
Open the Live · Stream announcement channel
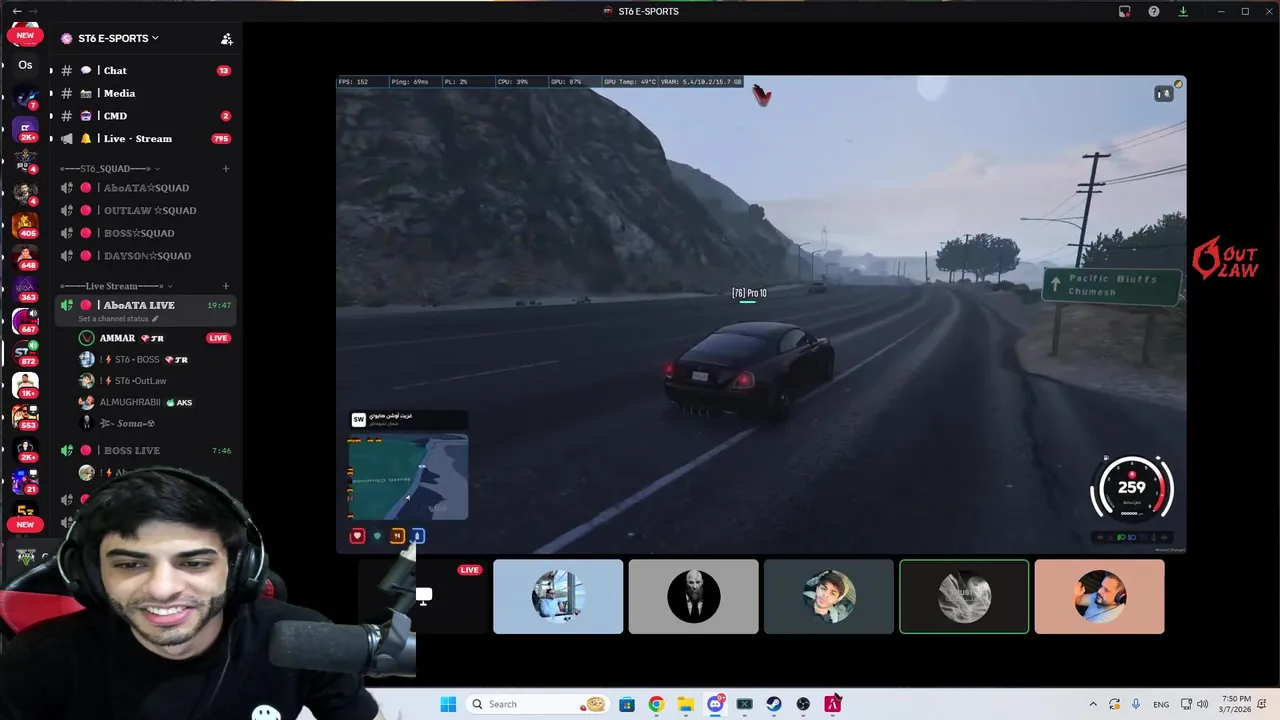tap(146, 139)
